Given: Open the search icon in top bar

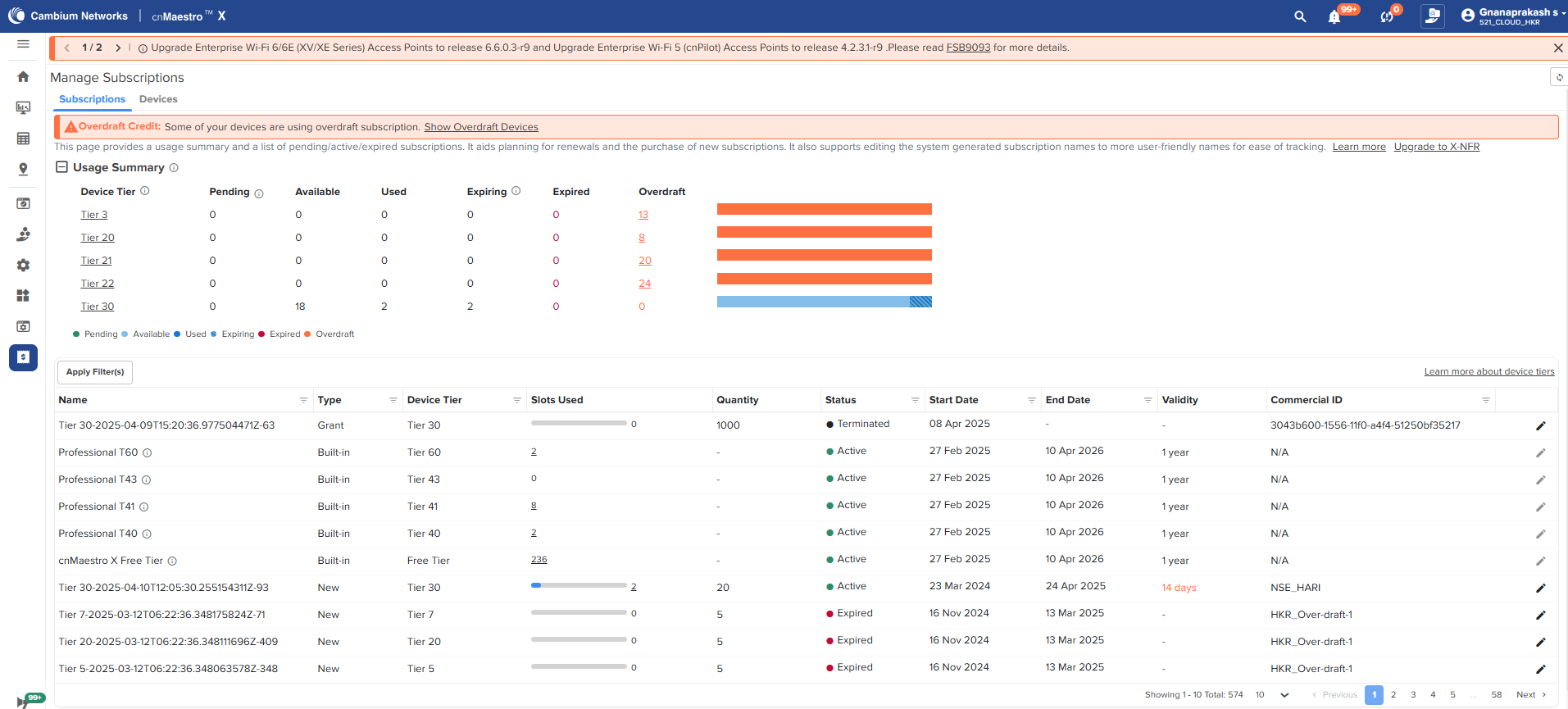Looking at the screenshot, I should pos(1300,16).
